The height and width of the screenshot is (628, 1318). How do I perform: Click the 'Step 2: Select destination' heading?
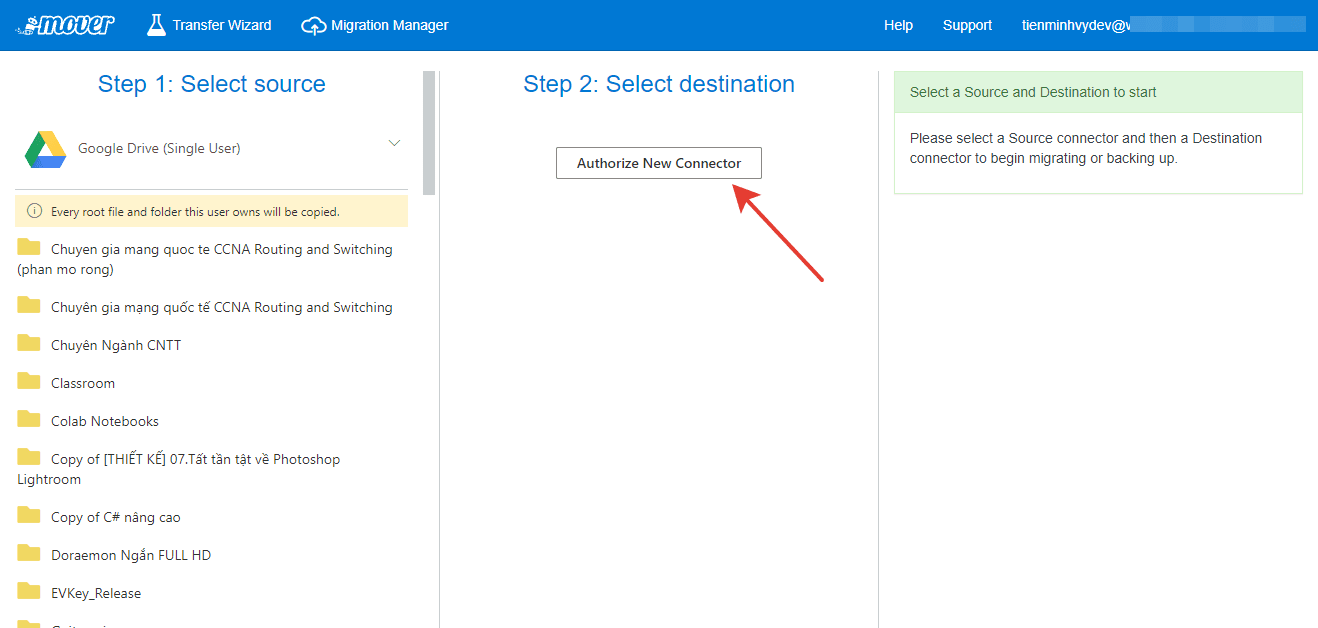pyautogui.click(x=659, y=84)
